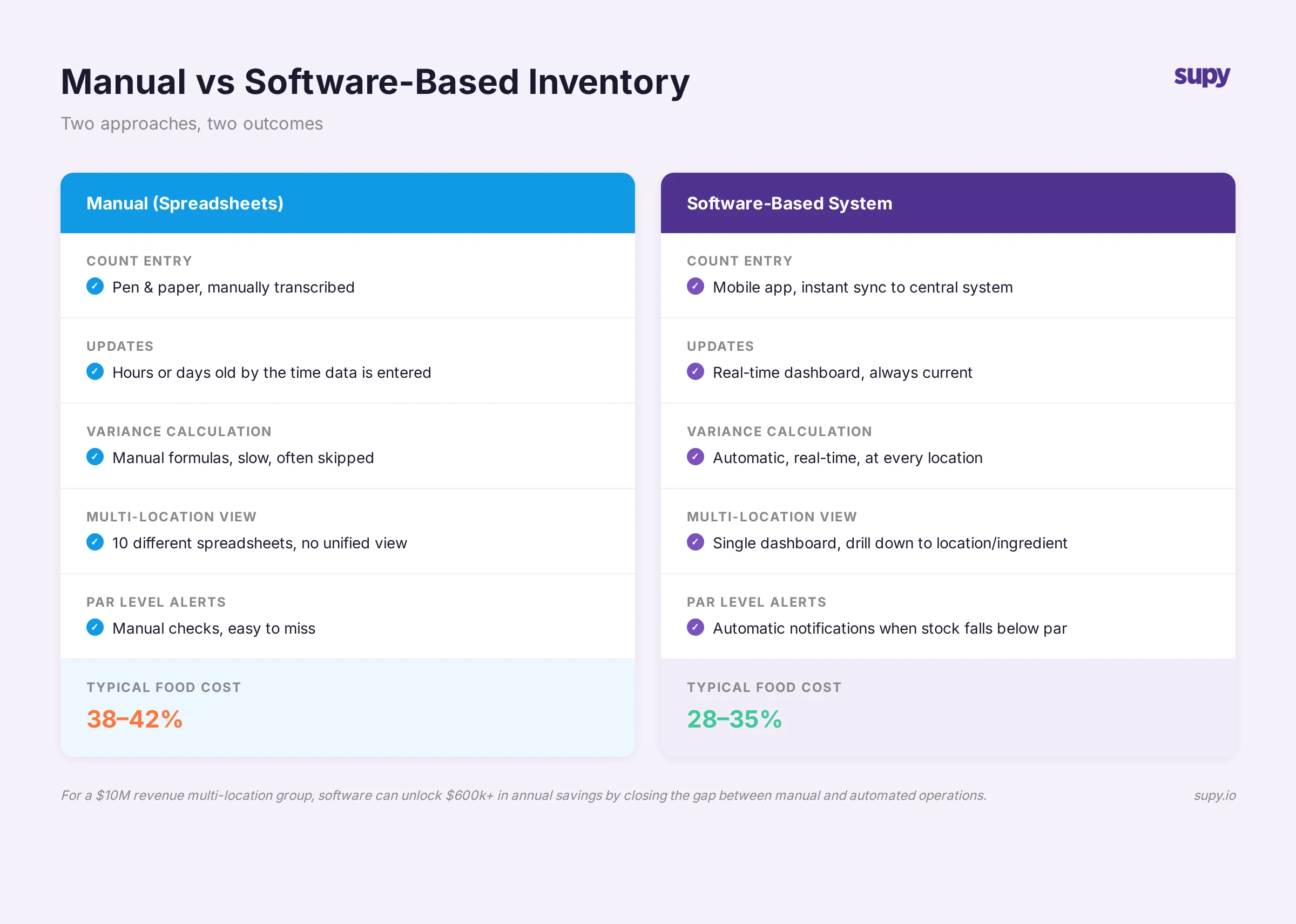Click the checkmark by Automatic notifications below par
The width and height of the screenshot is (1296, 924).
696,628
